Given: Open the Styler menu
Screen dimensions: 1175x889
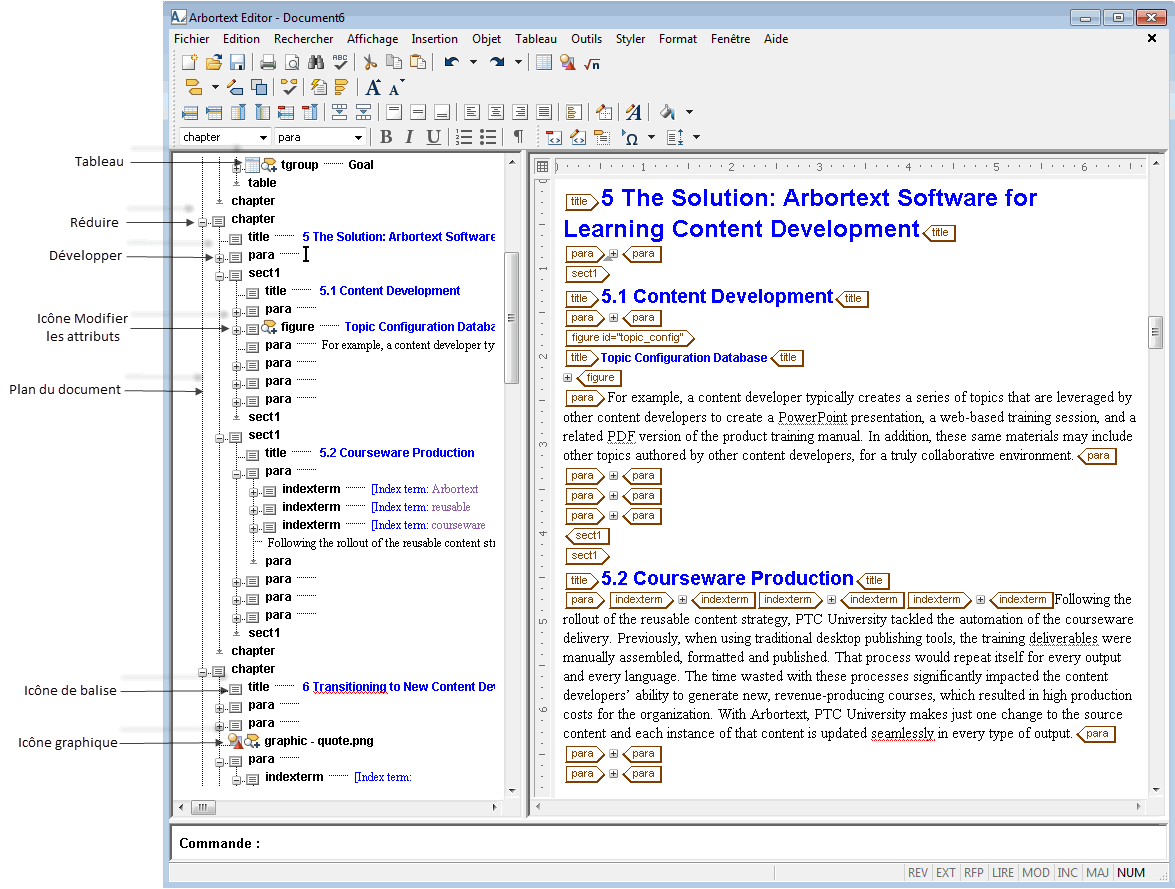Looking at the screenshot, I should 630,39.
